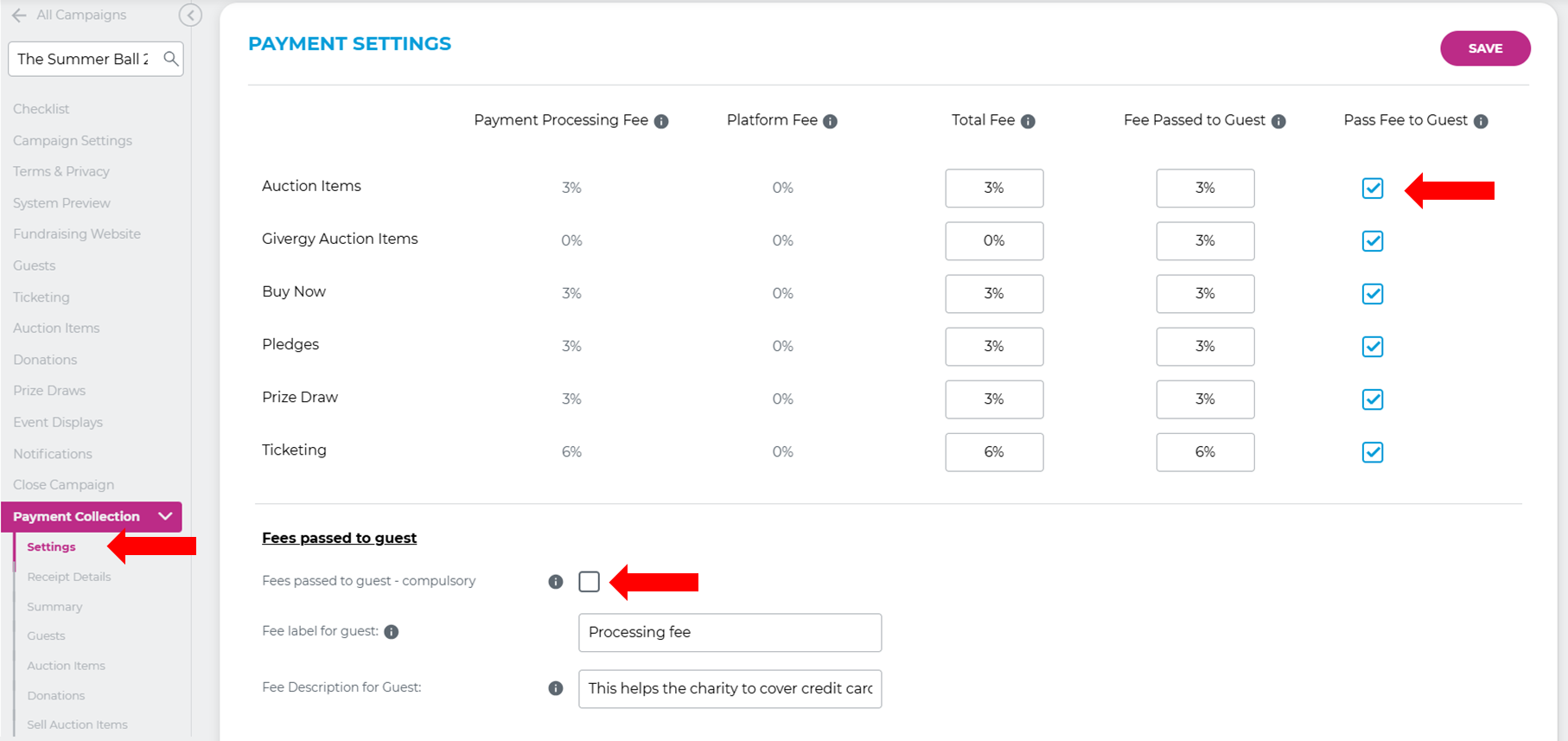
Task: Click the Total Fee field for Pledges
Action: pos(993,347)
